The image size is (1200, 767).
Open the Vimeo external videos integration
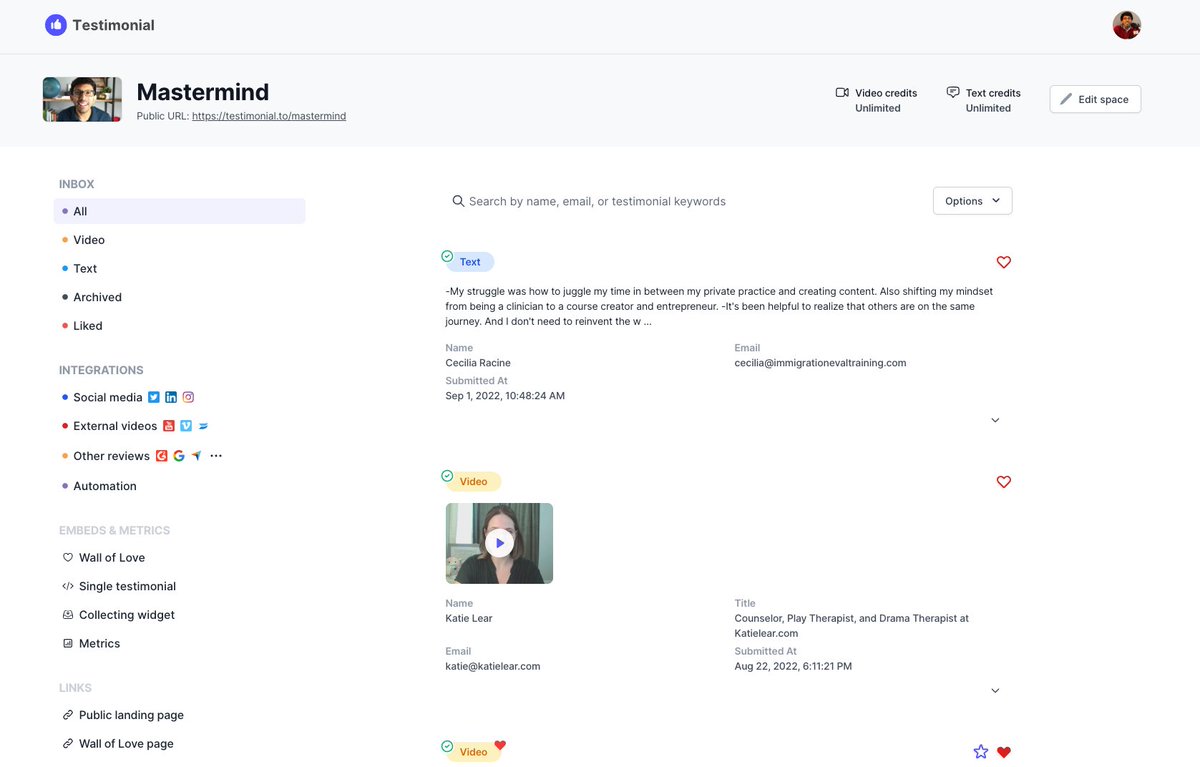[x=186, y=426]
